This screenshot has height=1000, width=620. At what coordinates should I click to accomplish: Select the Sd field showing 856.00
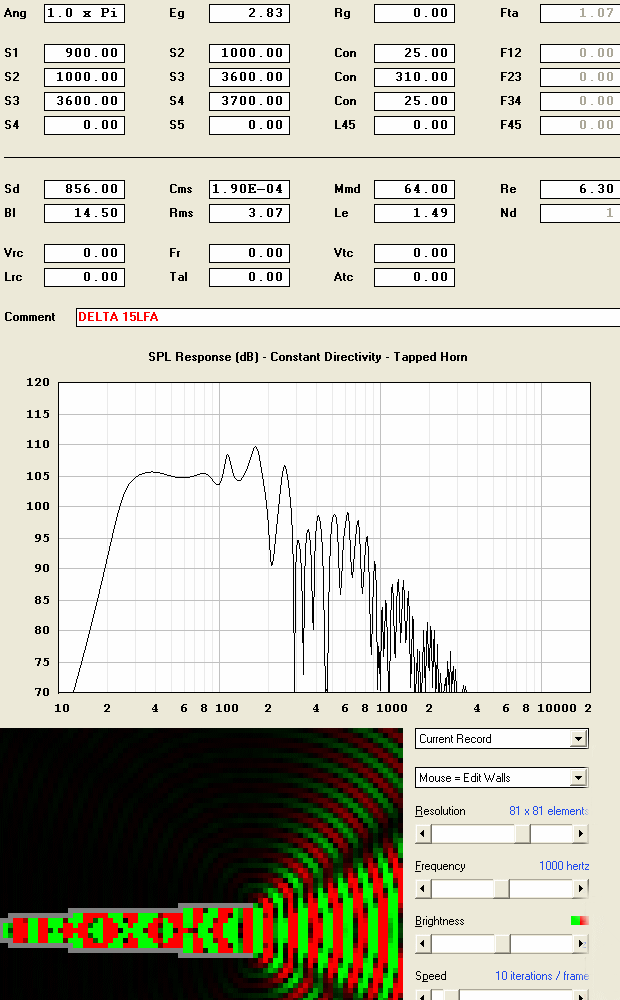84,189
